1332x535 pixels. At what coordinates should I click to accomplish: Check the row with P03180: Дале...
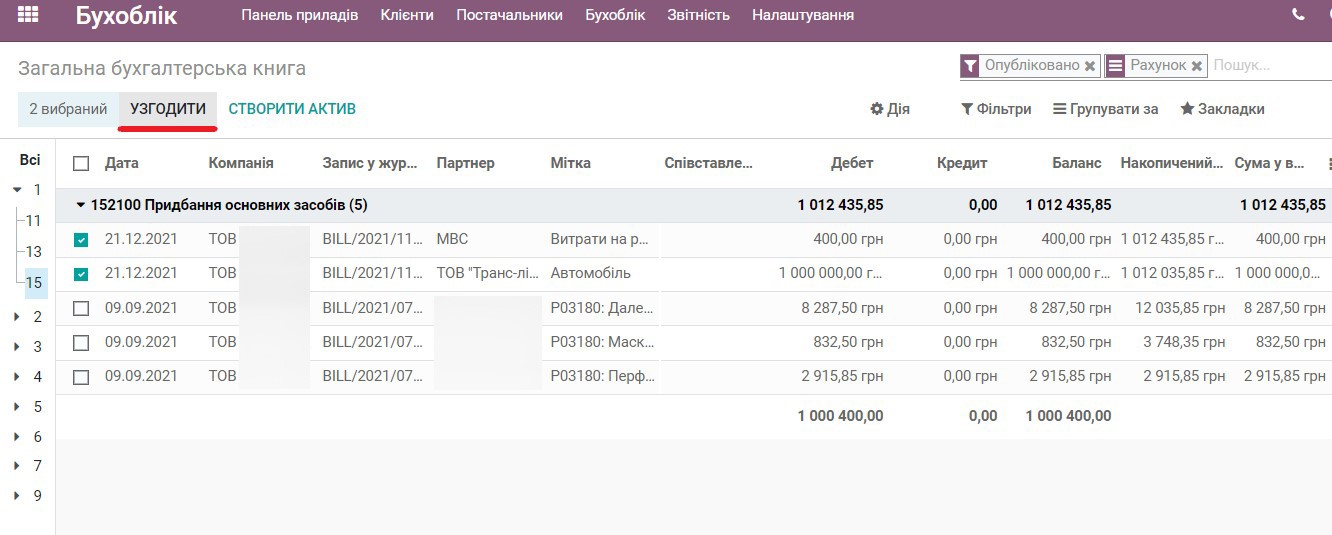81,309
